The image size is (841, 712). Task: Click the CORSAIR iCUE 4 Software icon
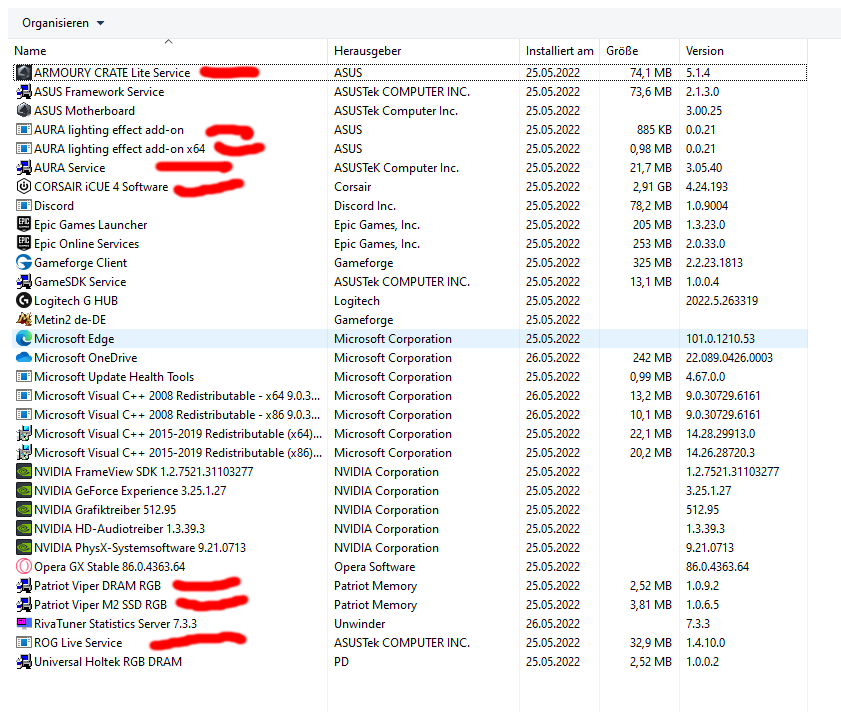[24, 187]
